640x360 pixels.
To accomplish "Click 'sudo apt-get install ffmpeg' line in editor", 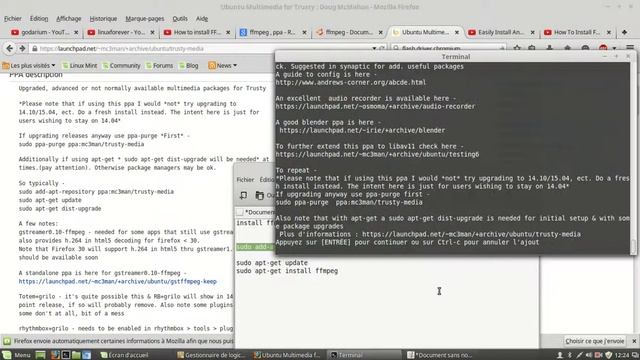I will coord(287,271).
